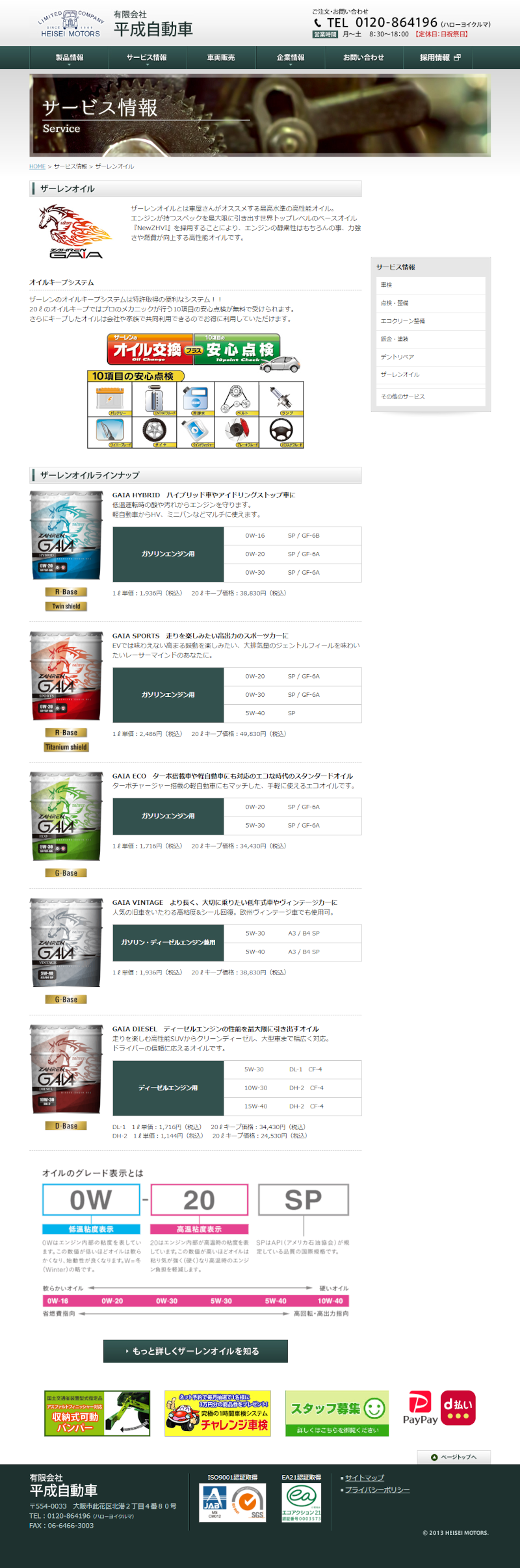Screen dimensions: 520x1568
Task: Click the d払い payment icon
Action: click(458, 1407)
